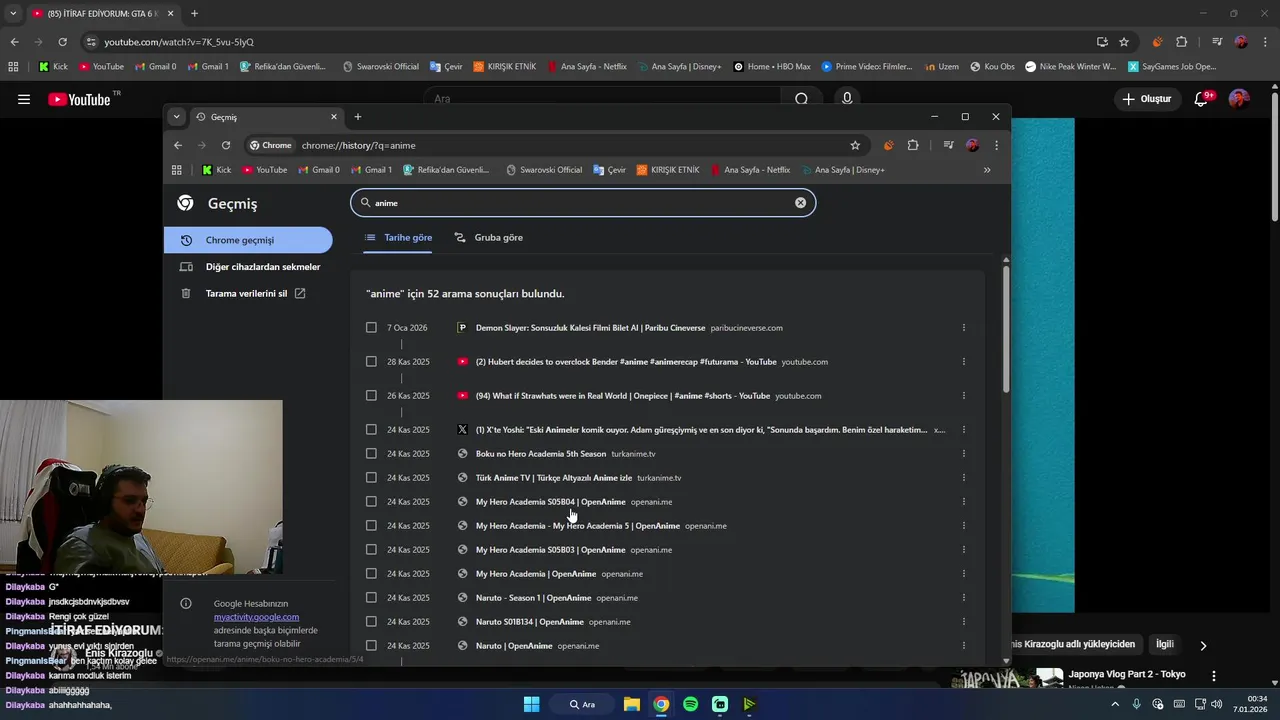Check the Strawhats Real World entry checkbox

pos(371,396)
